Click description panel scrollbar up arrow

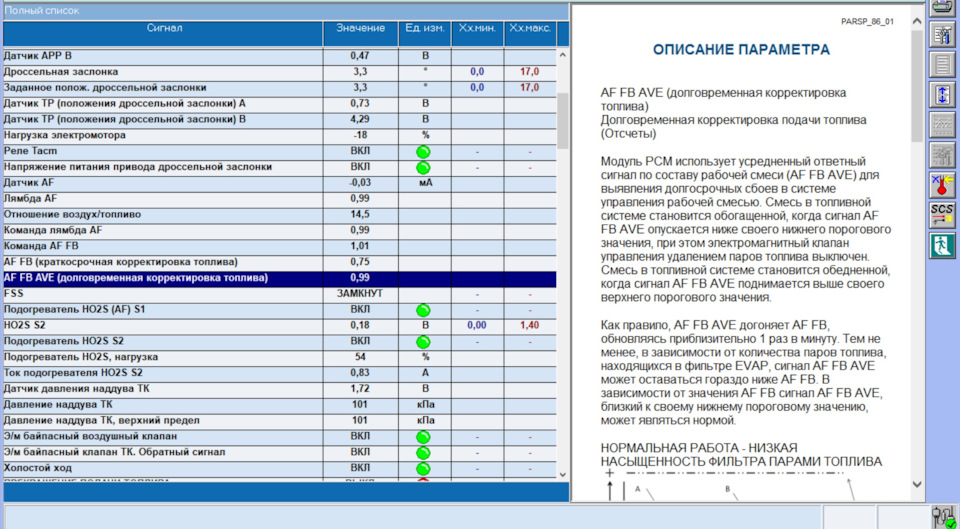pyautogui.click(x=917, y=21)
